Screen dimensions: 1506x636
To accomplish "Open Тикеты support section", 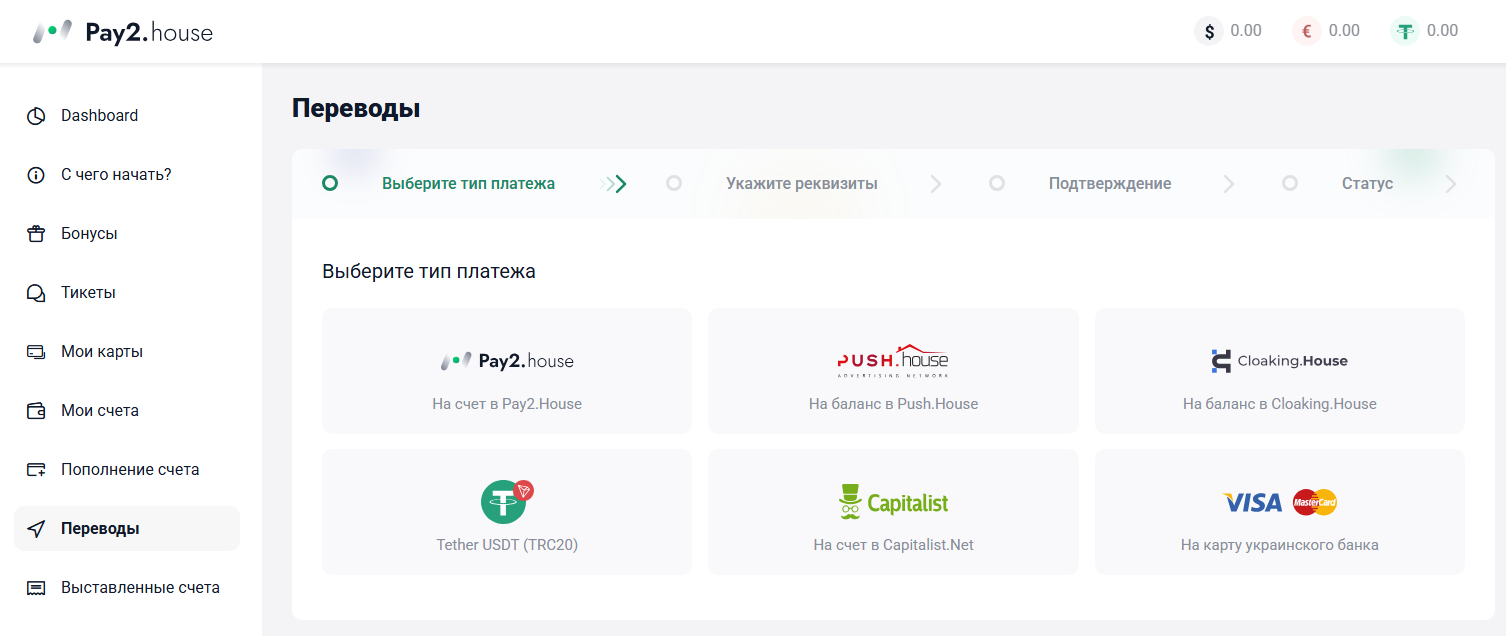I will click(x=127, y=293).
